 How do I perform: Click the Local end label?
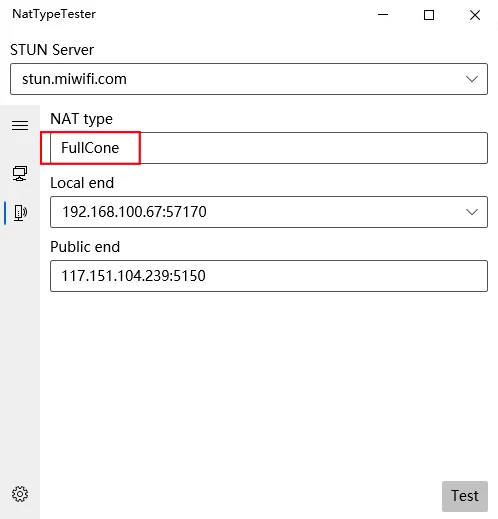pos(82,183)
